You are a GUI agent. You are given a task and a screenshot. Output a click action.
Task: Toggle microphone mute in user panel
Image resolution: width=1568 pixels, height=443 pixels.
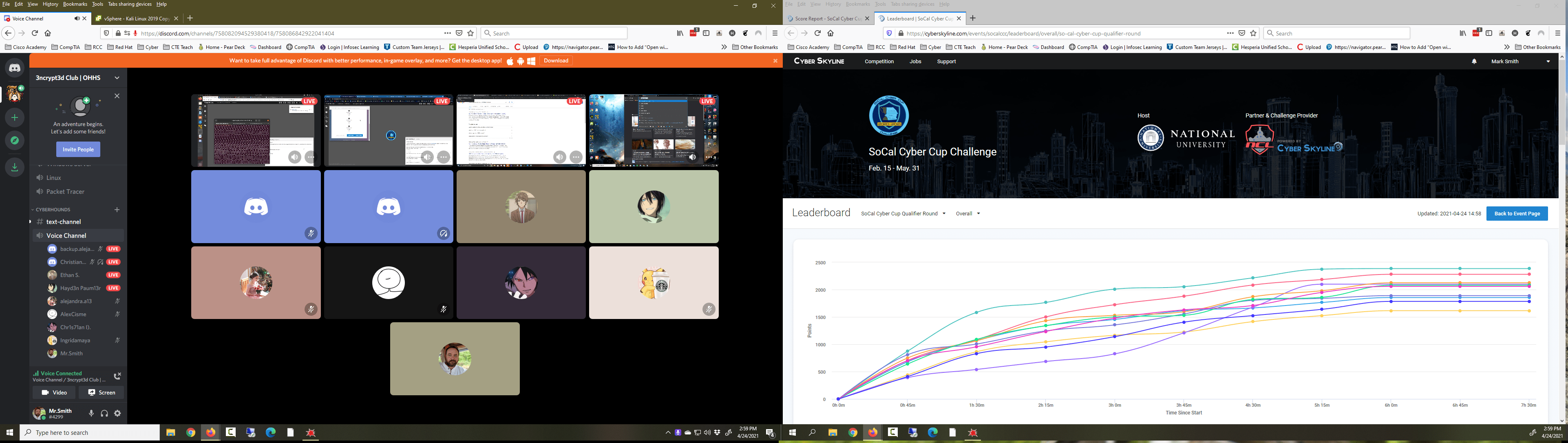point(91,414)
